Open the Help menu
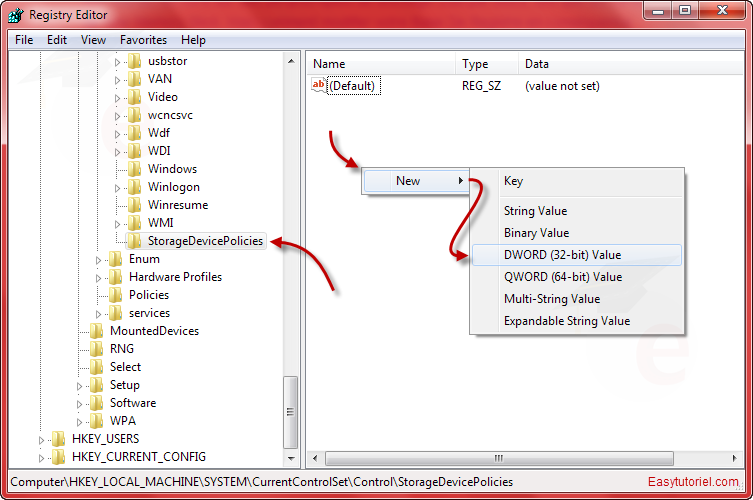The image size is (753, 500). [193, 40]
